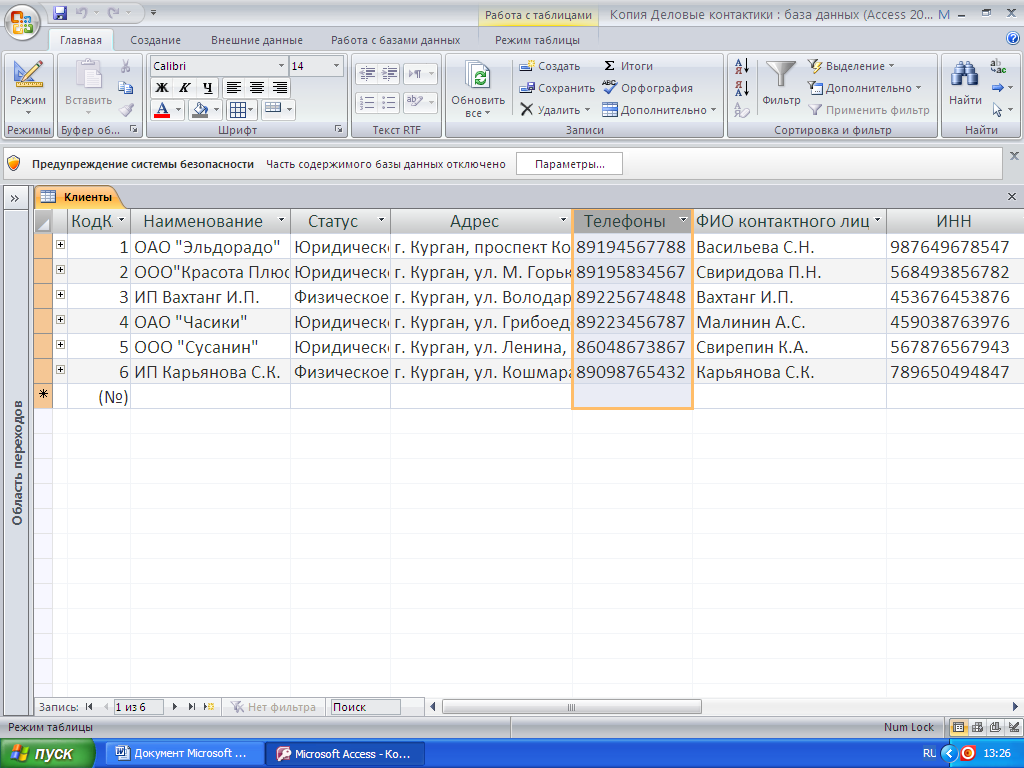Expand the navigation pane with the chevron button

[14, 198]
